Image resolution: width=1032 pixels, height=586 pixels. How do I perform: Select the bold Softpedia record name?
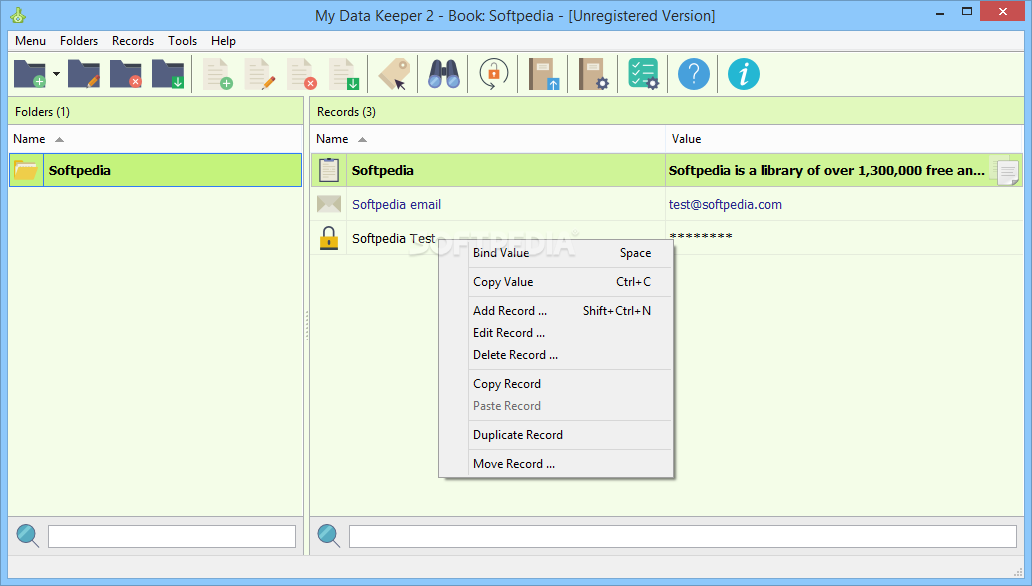[382, 171]
